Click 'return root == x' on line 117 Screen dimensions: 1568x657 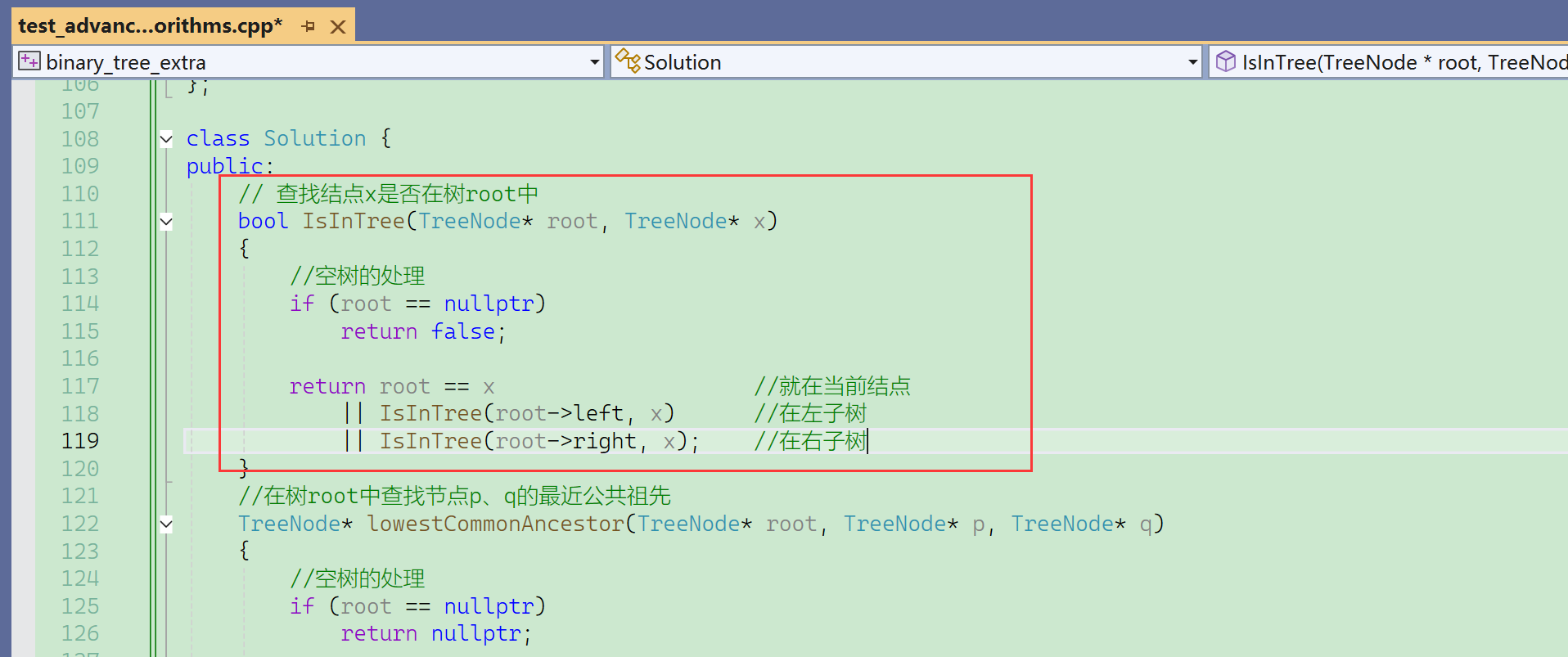(x=392, y=386)
